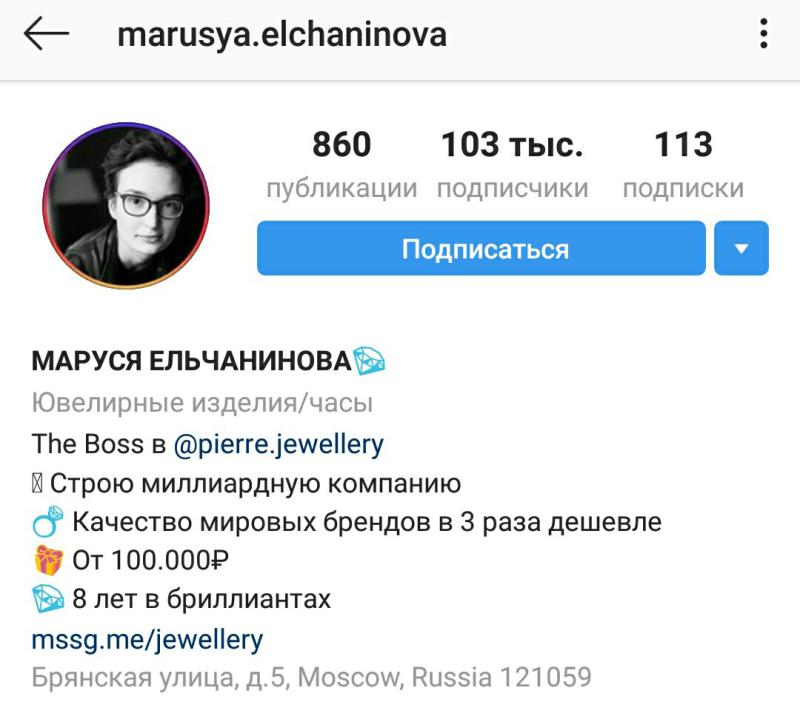The height and width of the screenshot is (702, 800).
Task: Select the marusya.elchaninova username title
Action: click(282, 35)
